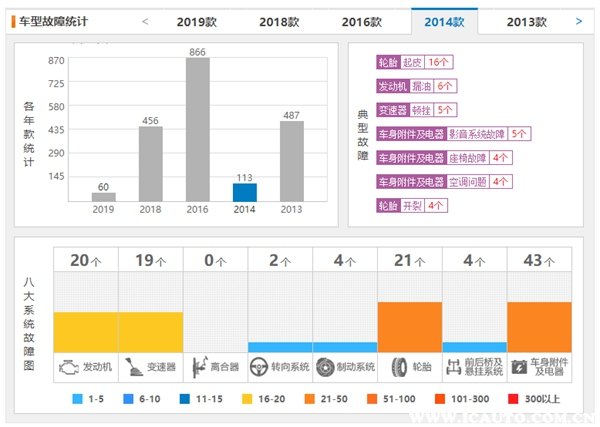Click the blue 2014 bar in chart

coord(244,192)
